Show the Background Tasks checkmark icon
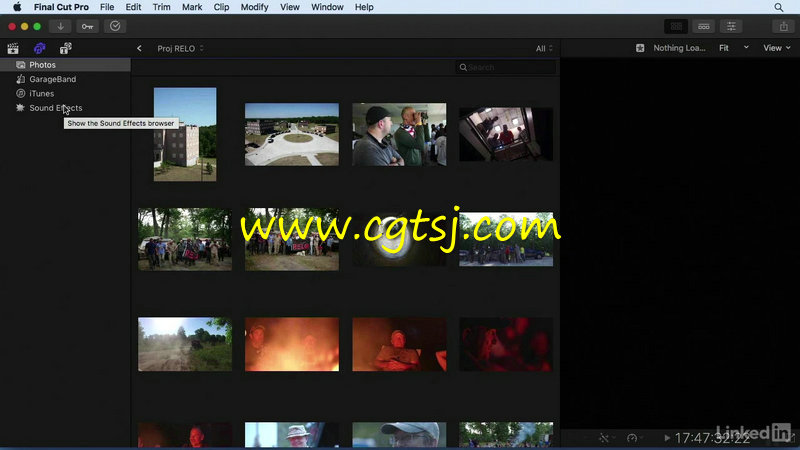Viewport: 800px width, 450px height. 115,26
